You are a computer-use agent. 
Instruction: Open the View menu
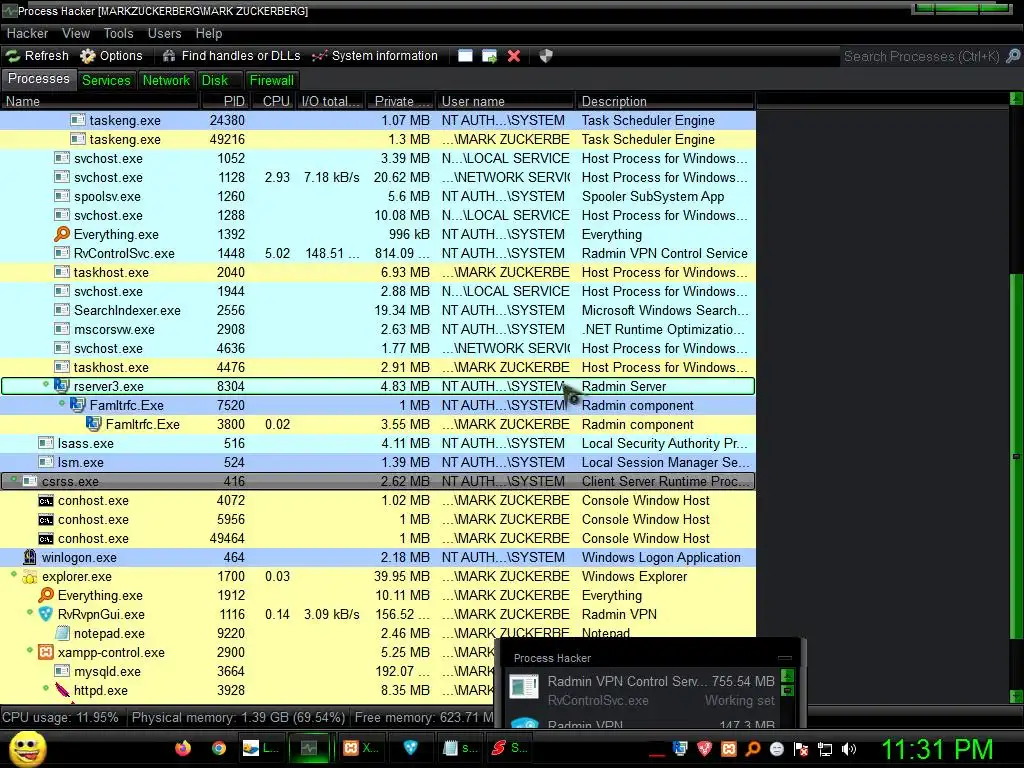76,33
